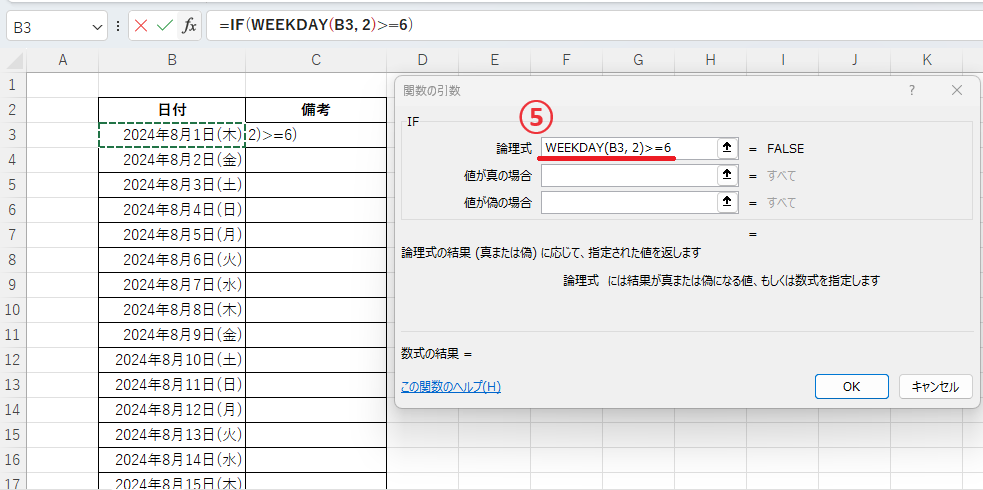
Task: Click cell 2024年8月4日(日)
Action: click(x=172, y=210)
